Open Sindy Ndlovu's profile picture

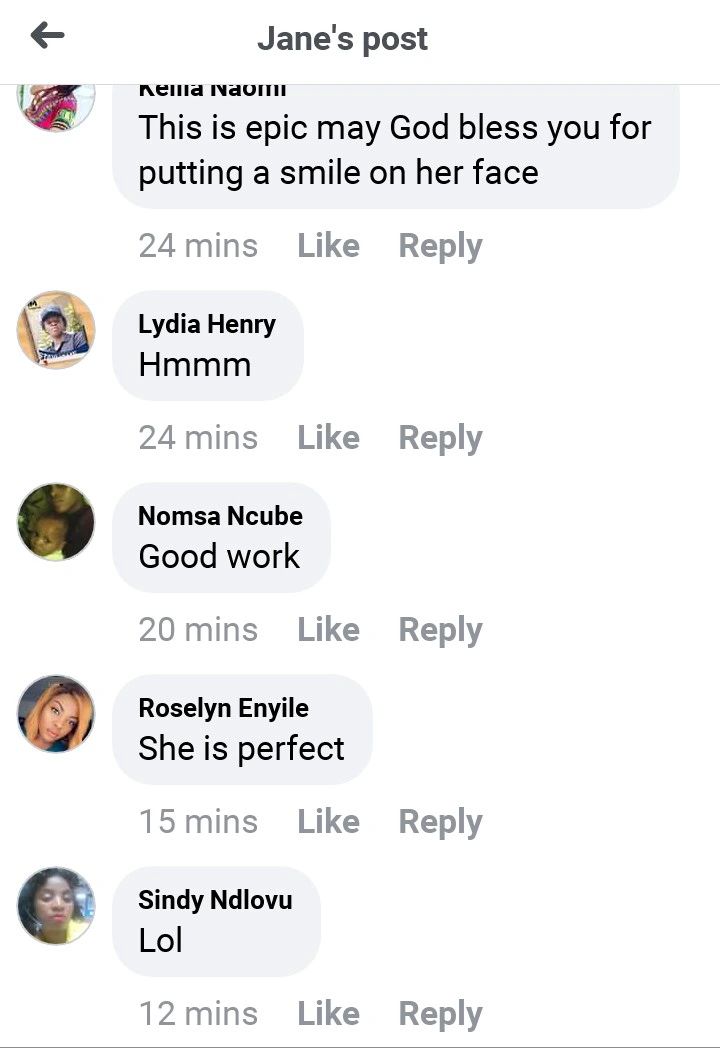click(56, 906)
